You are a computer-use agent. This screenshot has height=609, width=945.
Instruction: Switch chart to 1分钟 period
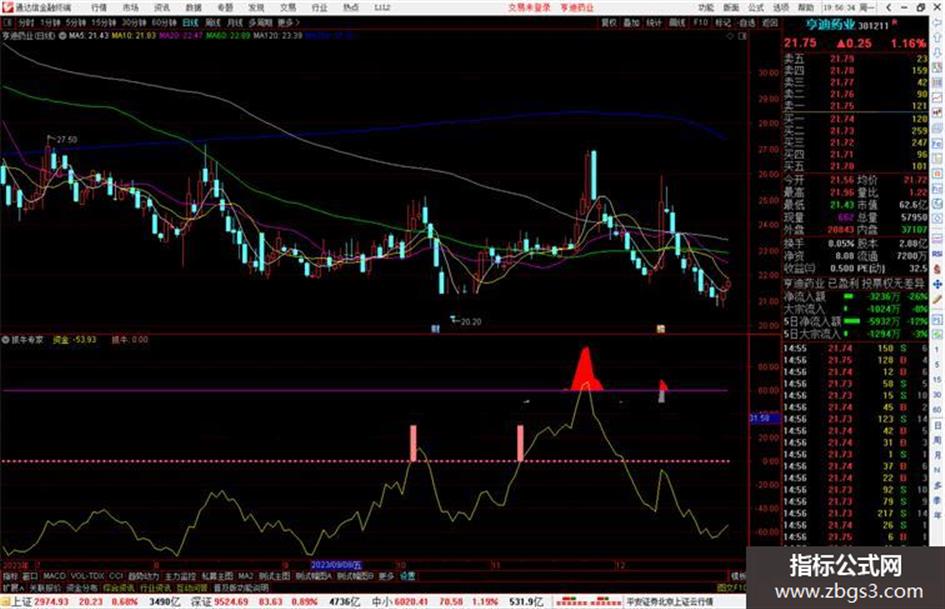point(50,22)
